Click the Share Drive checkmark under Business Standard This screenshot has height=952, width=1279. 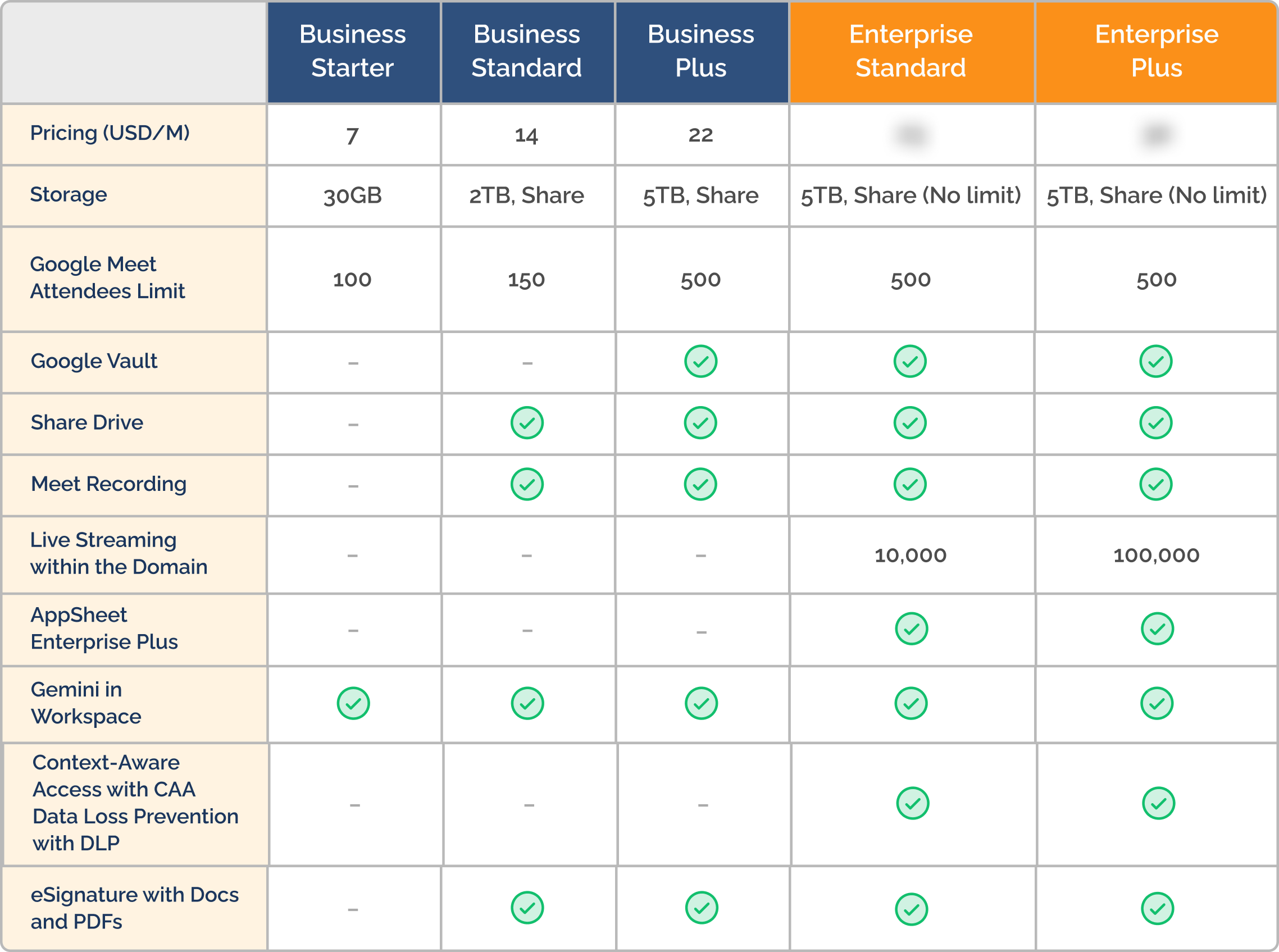point(527,423)
